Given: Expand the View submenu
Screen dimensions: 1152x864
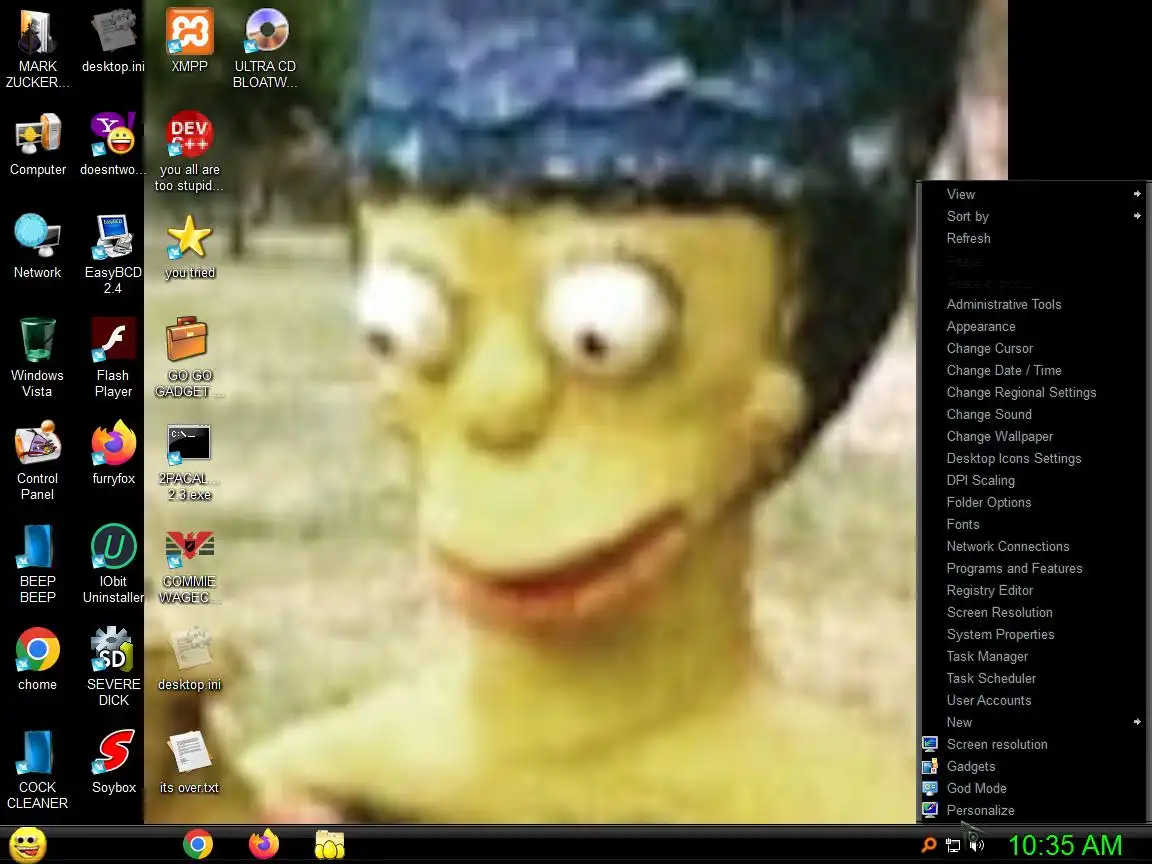Looking at the screenshot, I should point(1034,194).
